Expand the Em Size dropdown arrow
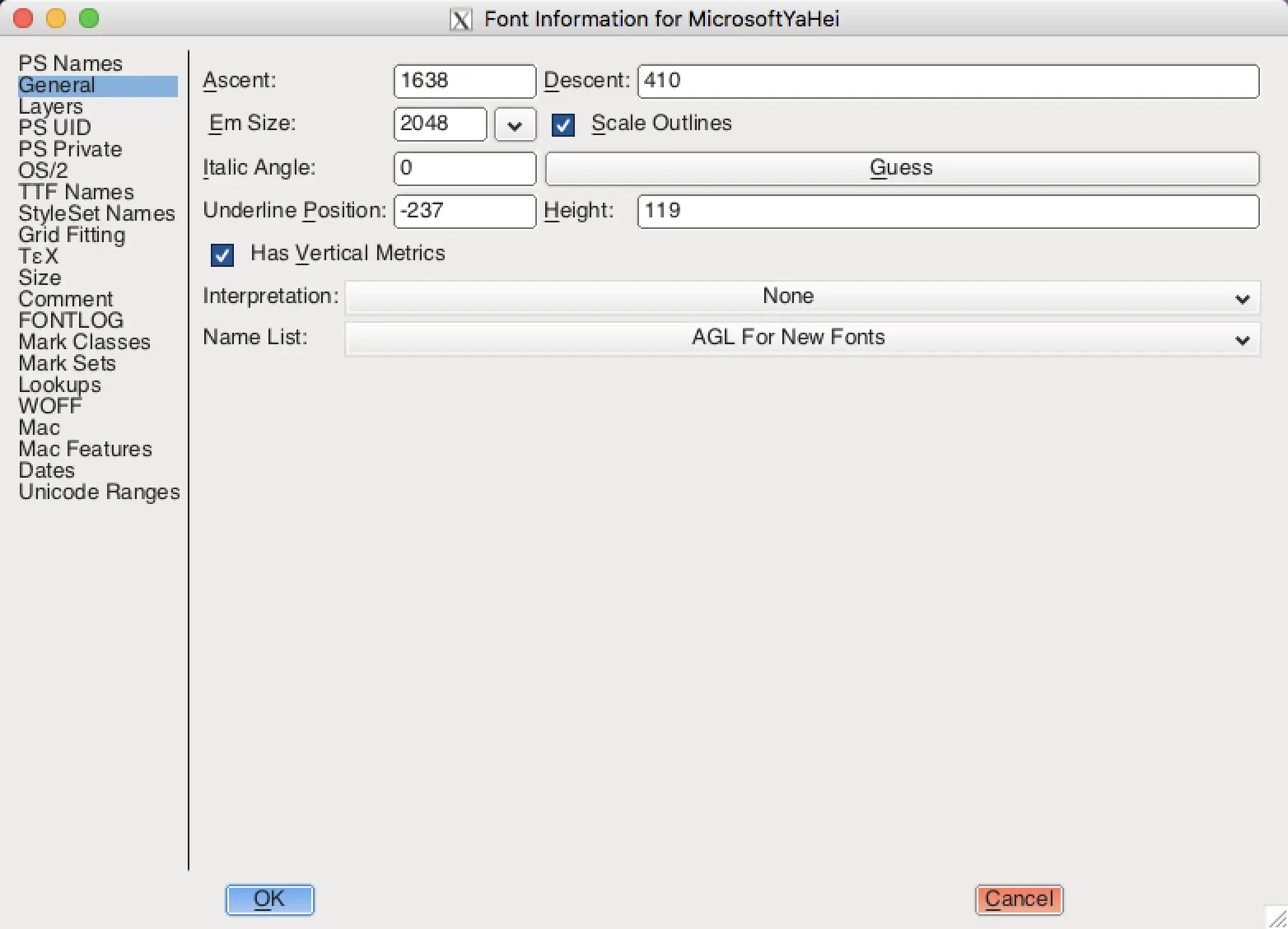 (516, 125)
